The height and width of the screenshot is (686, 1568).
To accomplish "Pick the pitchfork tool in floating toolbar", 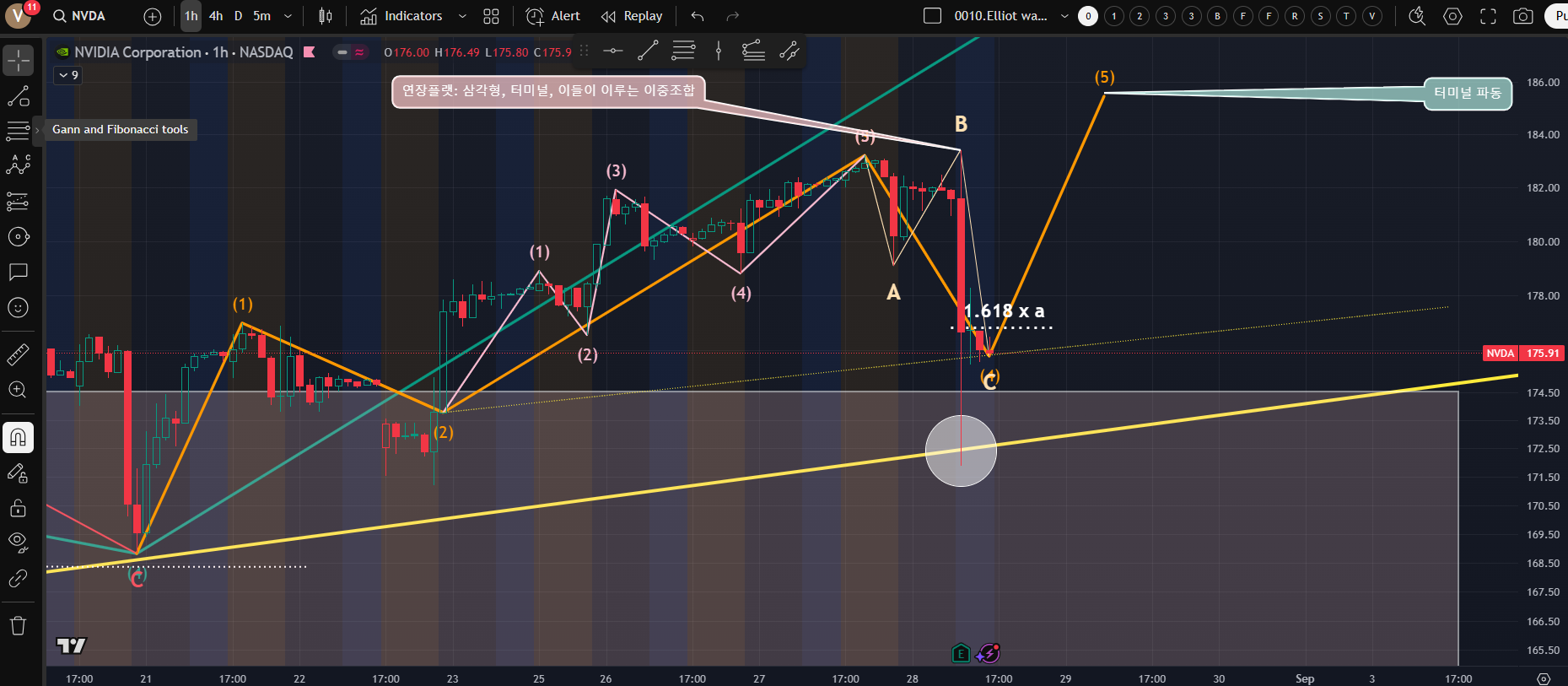I will (x=789, y=51).
